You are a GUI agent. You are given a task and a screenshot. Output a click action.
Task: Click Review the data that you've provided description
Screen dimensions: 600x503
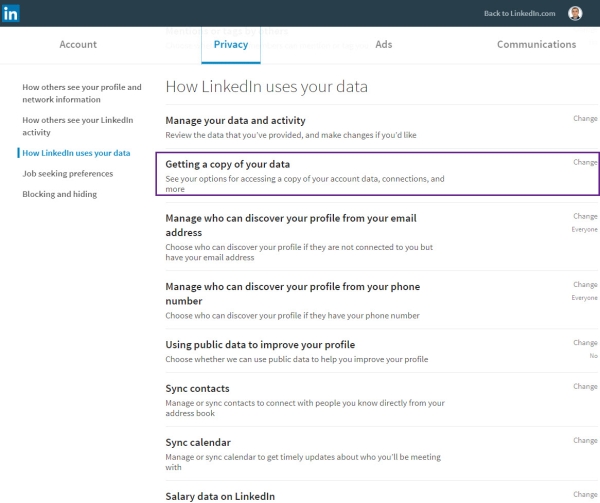pos(291,135)
